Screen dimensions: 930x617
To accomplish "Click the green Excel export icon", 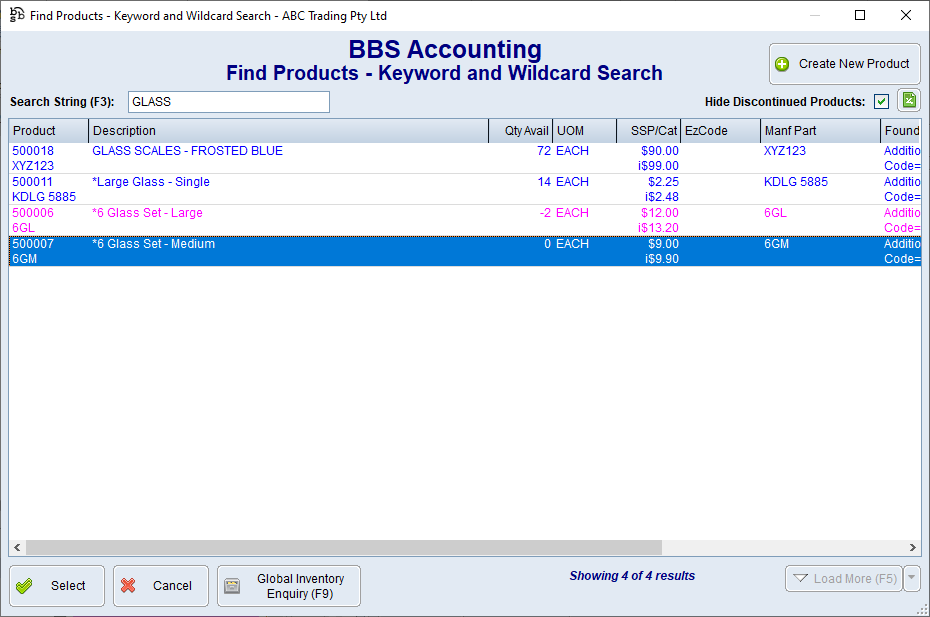I will click(x=908, y=101).
